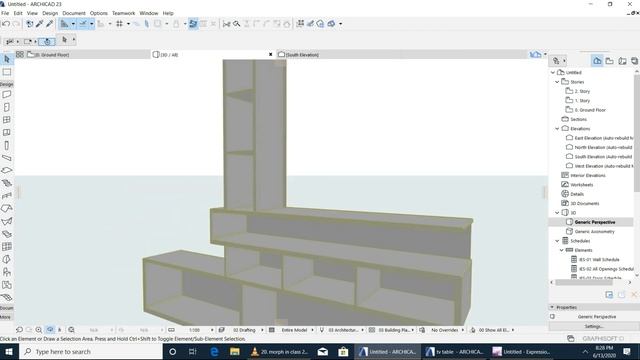The width and height of the screenshot is (640, 360).
Task: Switch to the 0. Ground Floor tab
Action: click(x=82, y=55)
